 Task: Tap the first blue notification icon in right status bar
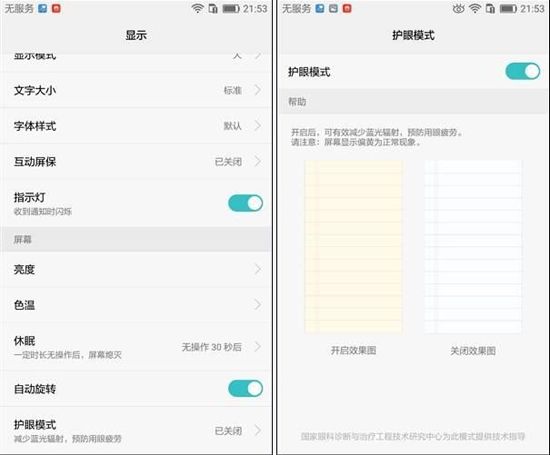[320, 8]
